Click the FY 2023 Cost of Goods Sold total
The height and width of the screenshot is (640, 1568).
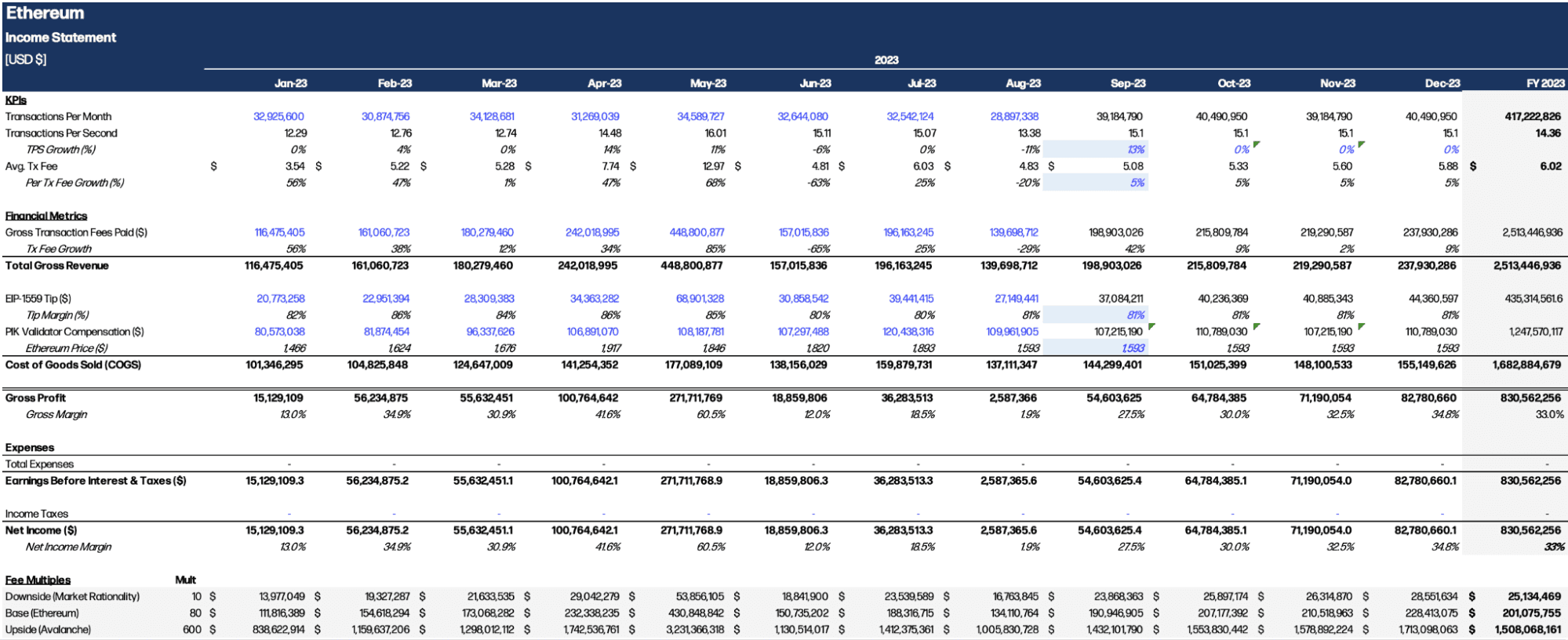coord(1526,365)
